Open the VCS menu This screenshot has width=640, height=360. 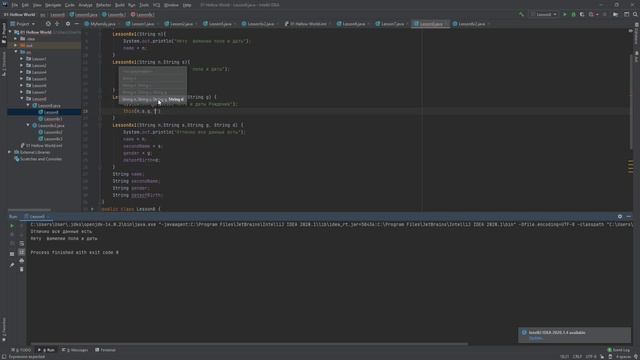(156, 5)
